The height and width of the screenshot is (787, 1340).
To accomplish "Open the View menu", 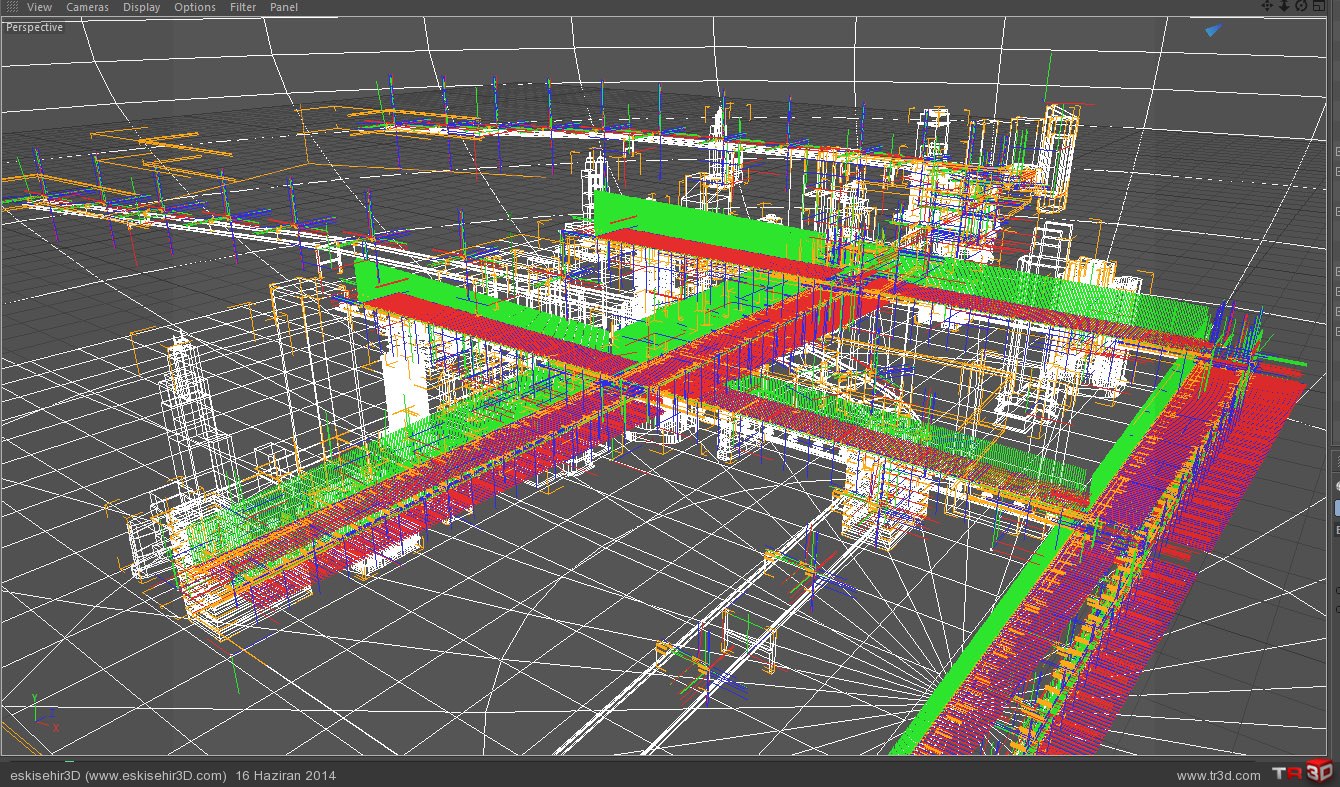I will tap(40, 7).
